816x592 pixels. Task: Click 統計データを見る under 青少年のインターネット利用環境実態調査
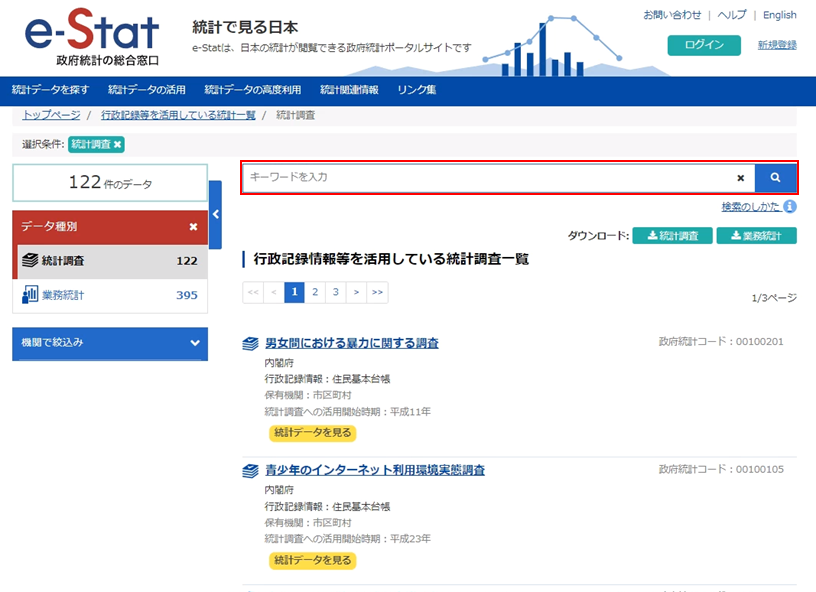pyautogui.click(x=312, y=561)
